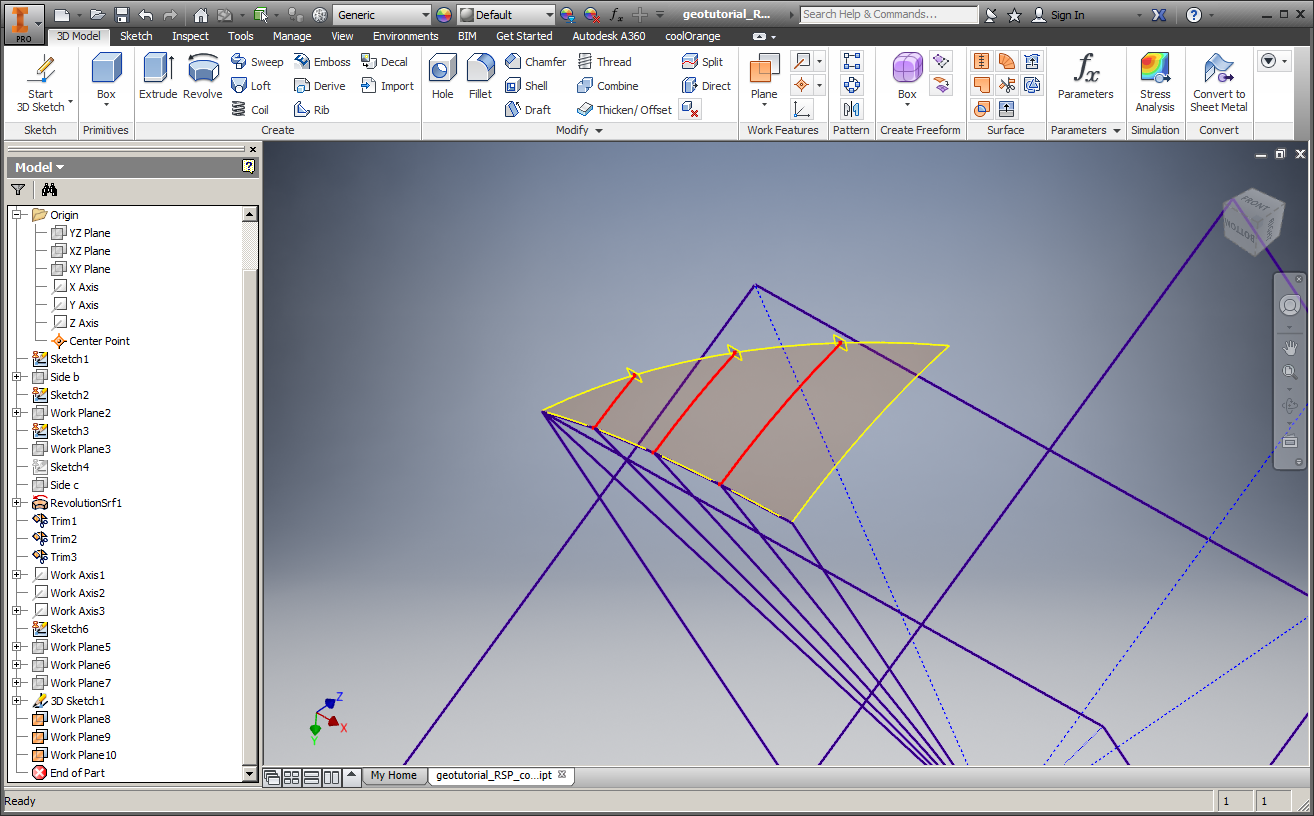This screenshot has height=816, width=1314.
Task: Expand the 3D Sketch1 node
Action: pyautogui.click(x=17, y=701)
